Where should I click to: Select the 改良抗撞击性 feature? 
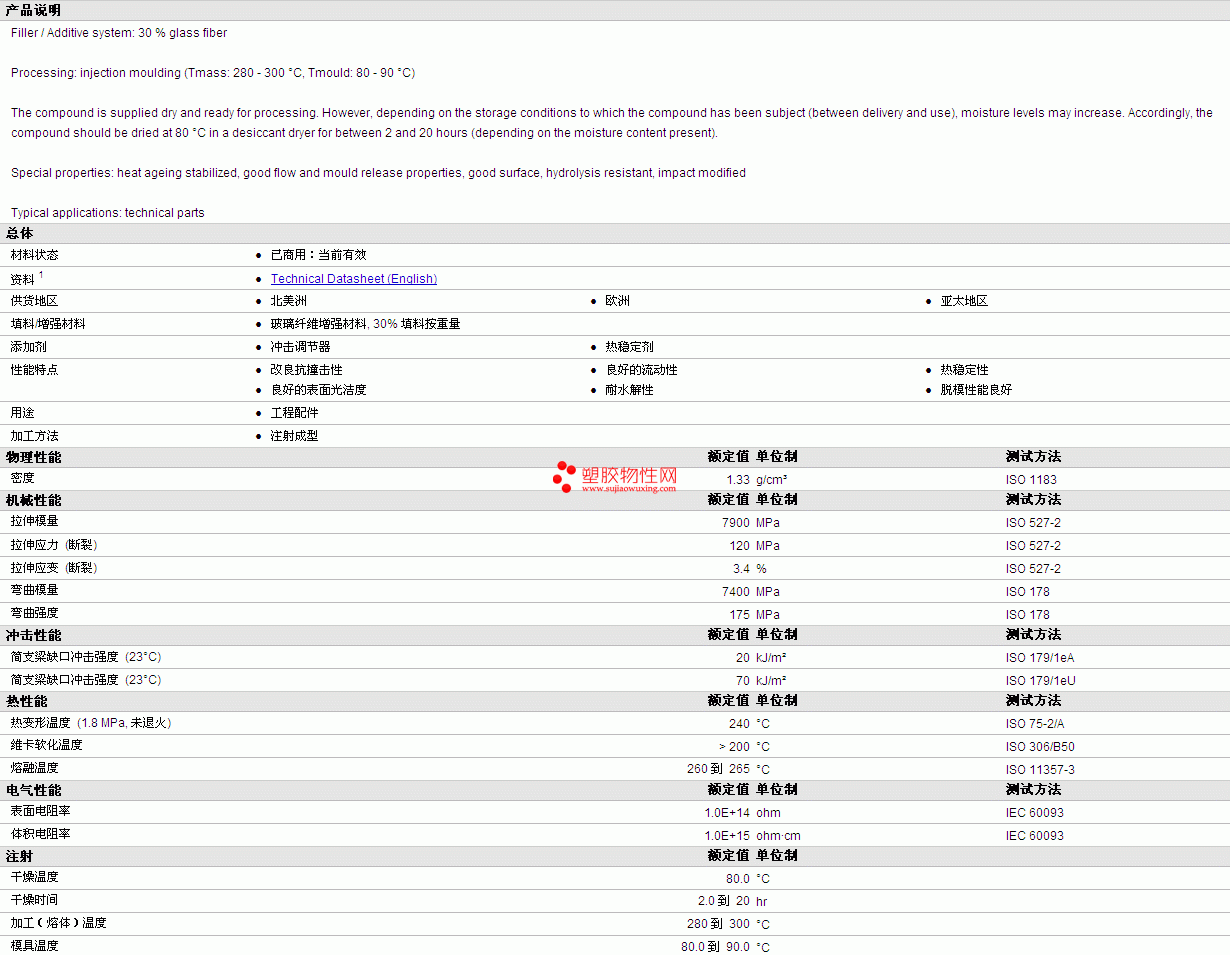pos(307,370)
